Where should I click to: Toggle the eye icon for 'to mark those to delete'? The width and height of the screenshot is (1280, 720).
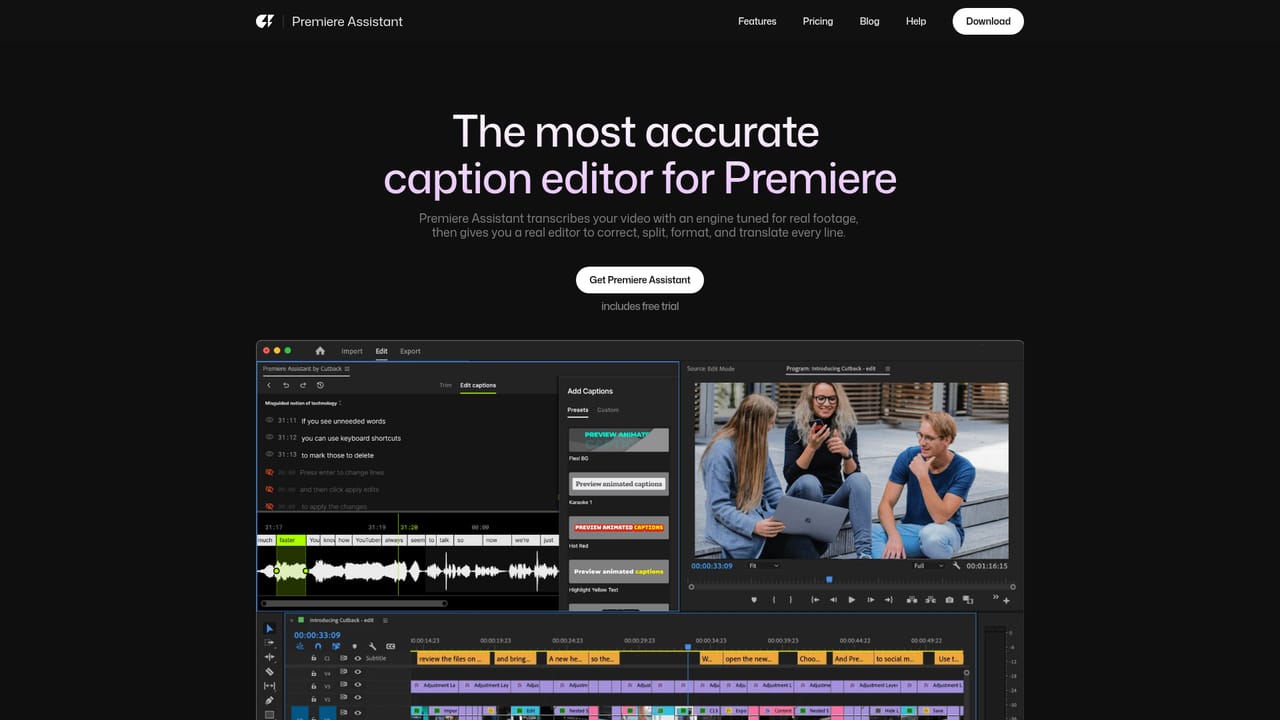click(269, 454)
